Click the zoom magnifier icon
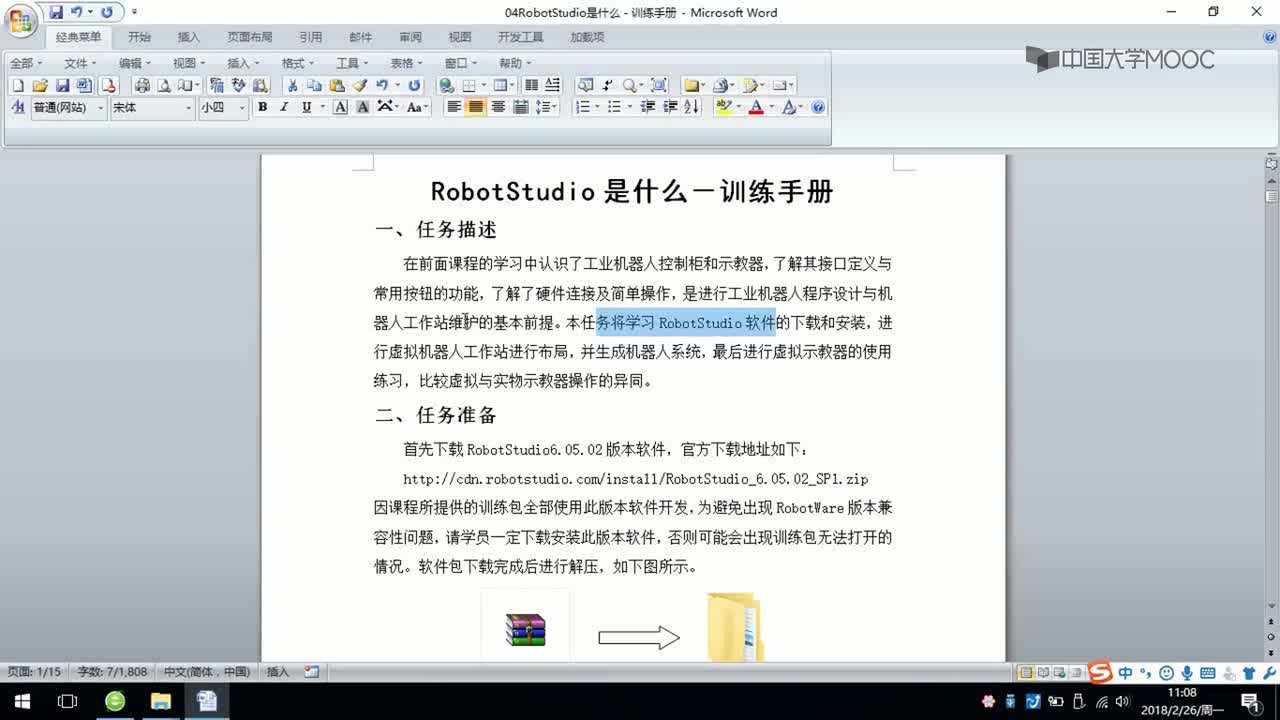The width and height of the screenshot is (1280, 720). [629, 86]
